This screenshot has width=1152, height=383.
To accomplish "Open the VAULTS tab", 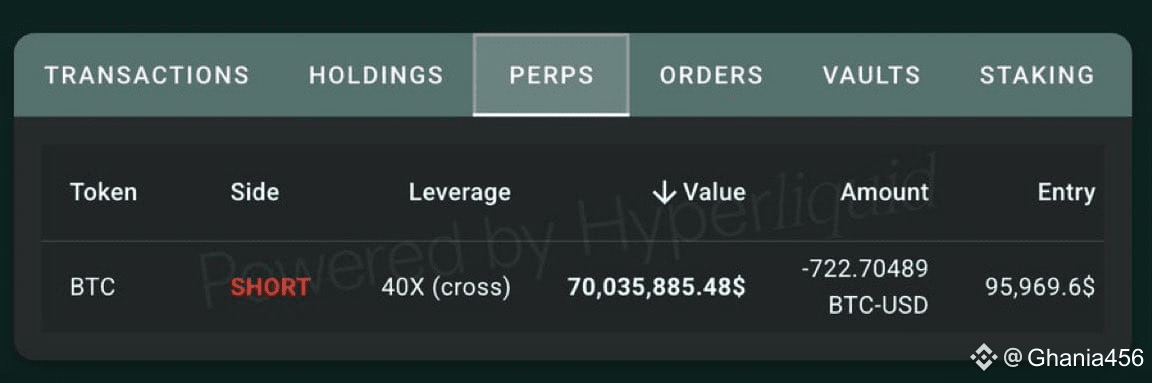I will coord(871,75).
